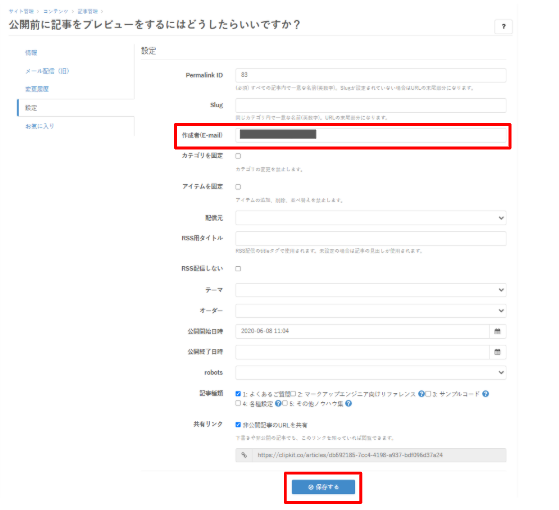This screenshot has height=510, width=559.
Task: Show help tooltip for その他ノウハウ集
Action: pos(348,403)
